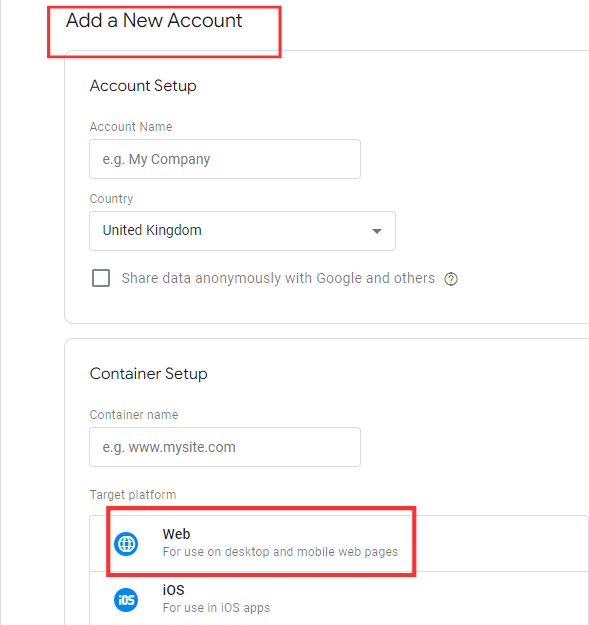Expand the Country dropdown arrow

pyautogui.click(x=377, y=231)
